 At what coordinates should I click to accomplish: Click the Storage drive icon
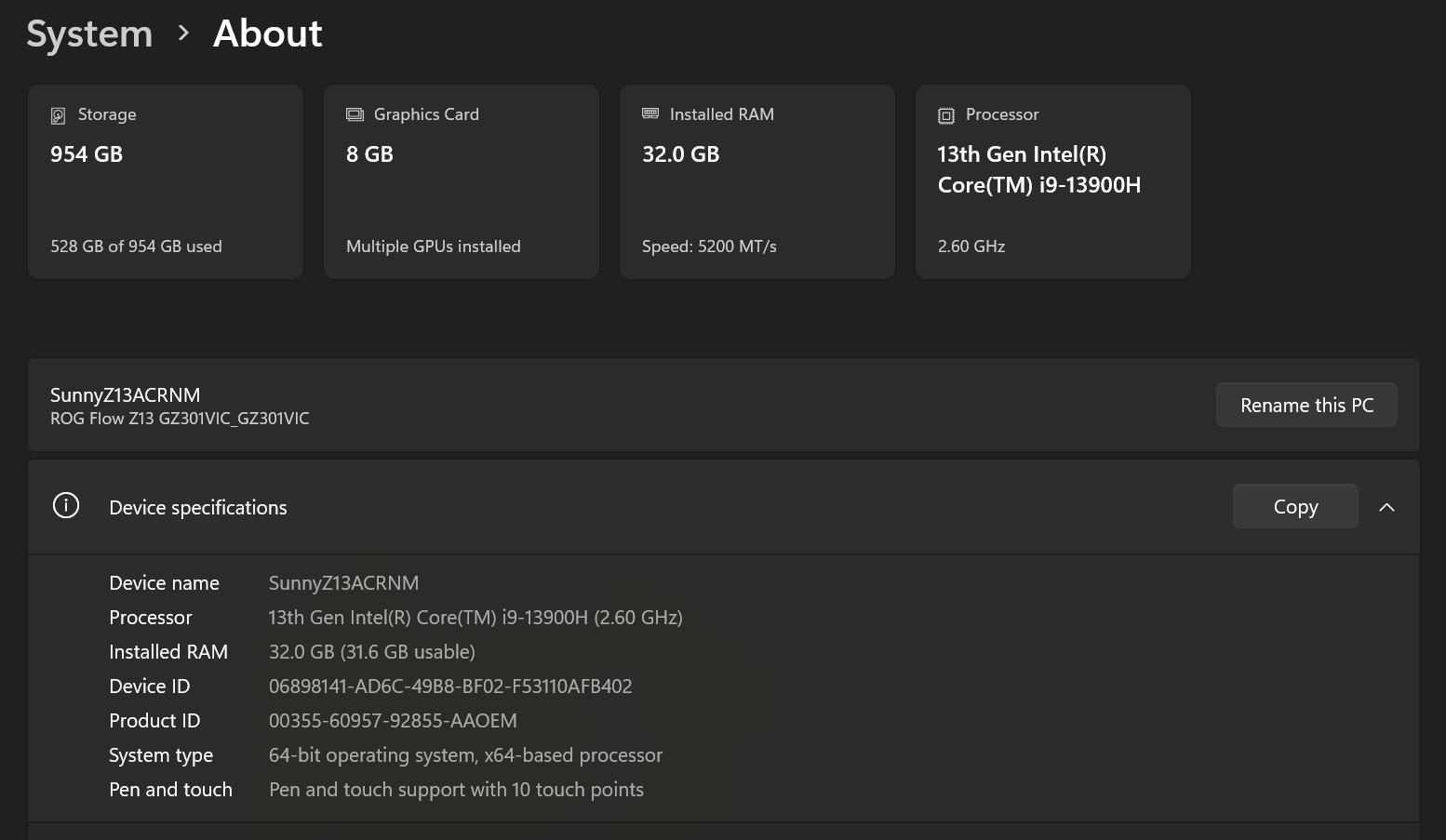point(58,115)
